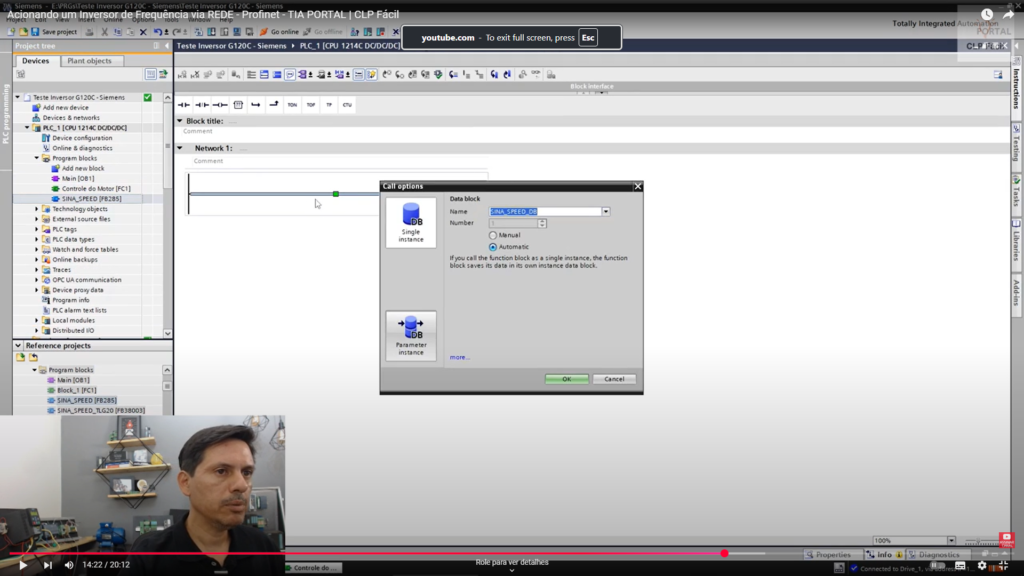Viewport: 1024px width, 576px height.
Task: Switch to the Devices tab
Action: tap(35, 61)
